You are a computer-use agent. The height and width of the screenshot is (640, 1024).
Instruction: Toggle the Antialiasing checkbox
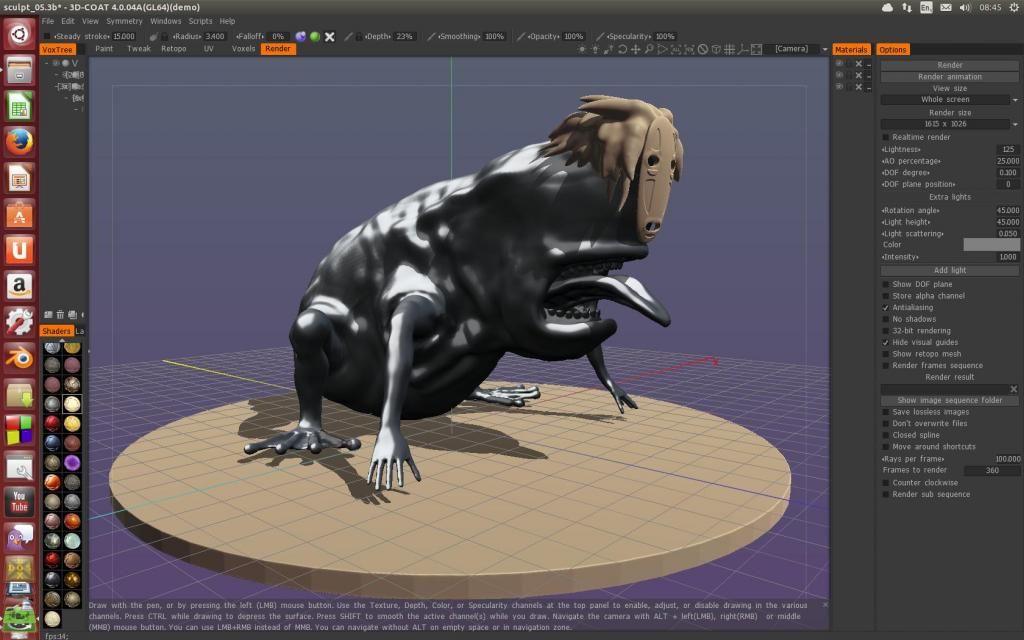[885, 308]
